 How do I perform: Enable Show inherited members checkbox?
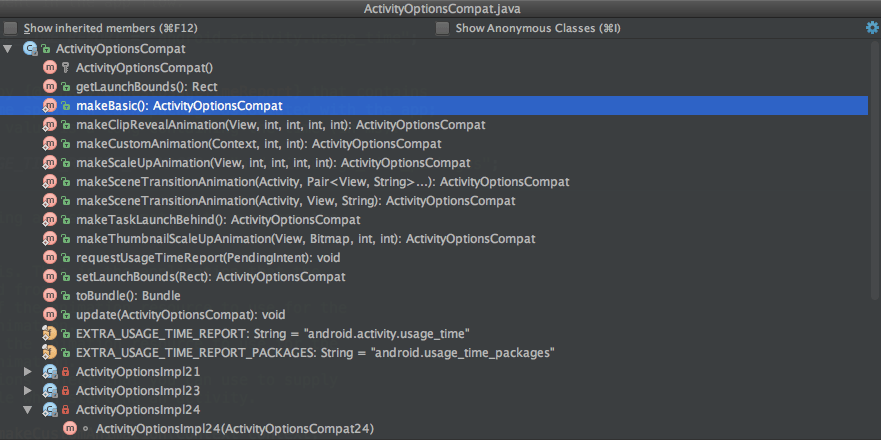(11, 28)
